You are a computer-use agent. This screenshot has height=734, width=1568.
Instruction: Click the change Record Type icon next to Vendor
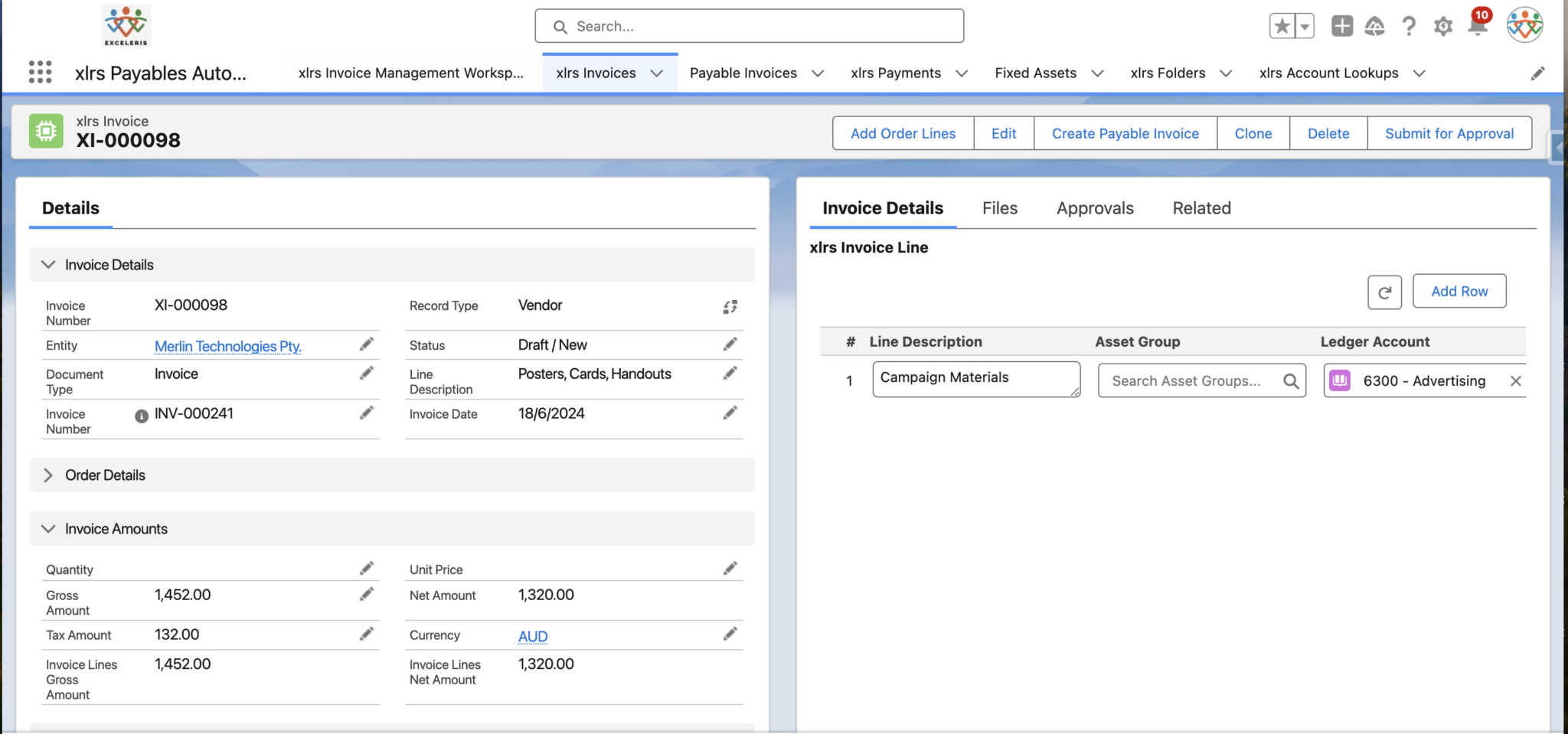730,305
